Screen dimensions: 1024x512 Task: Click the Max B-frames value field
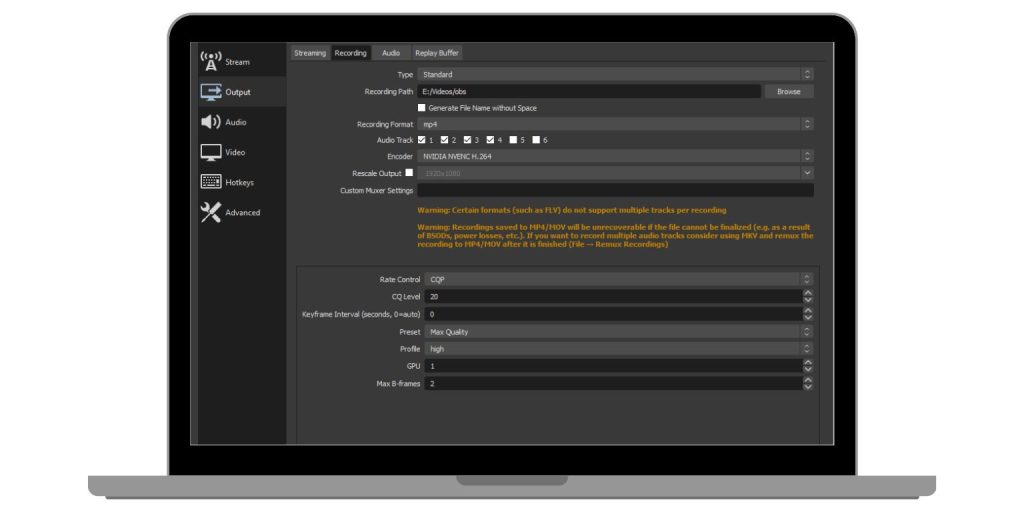click(613, 383)
